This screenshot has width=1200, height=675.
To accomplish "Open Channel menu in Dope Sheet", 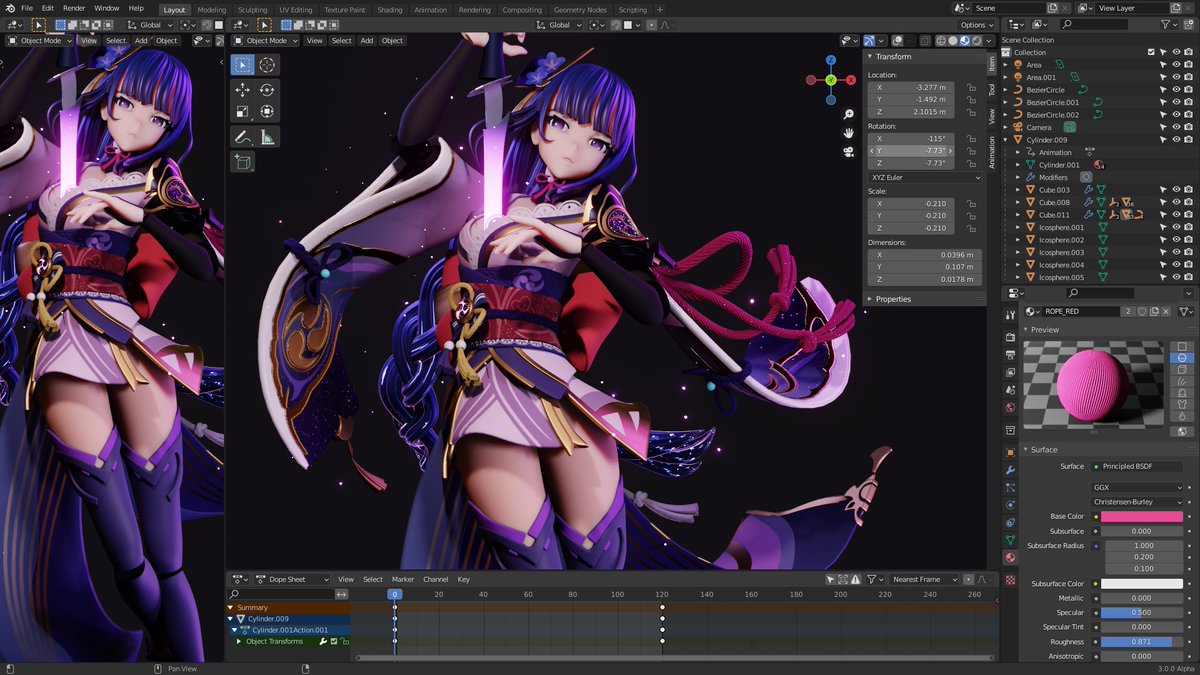I will tap(435, 579).
